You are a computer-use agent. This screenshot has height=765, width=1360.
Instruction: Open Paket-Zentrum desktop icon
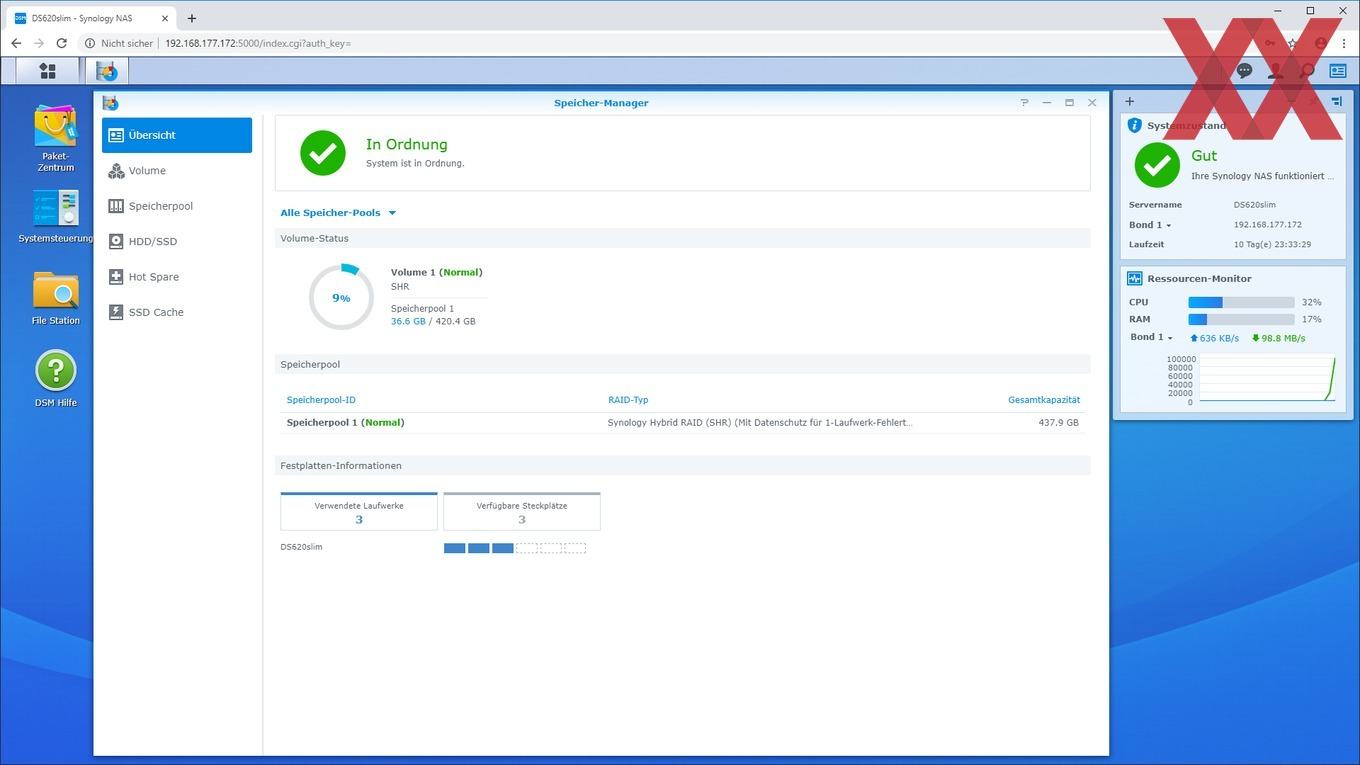click(x=56, y=138)
